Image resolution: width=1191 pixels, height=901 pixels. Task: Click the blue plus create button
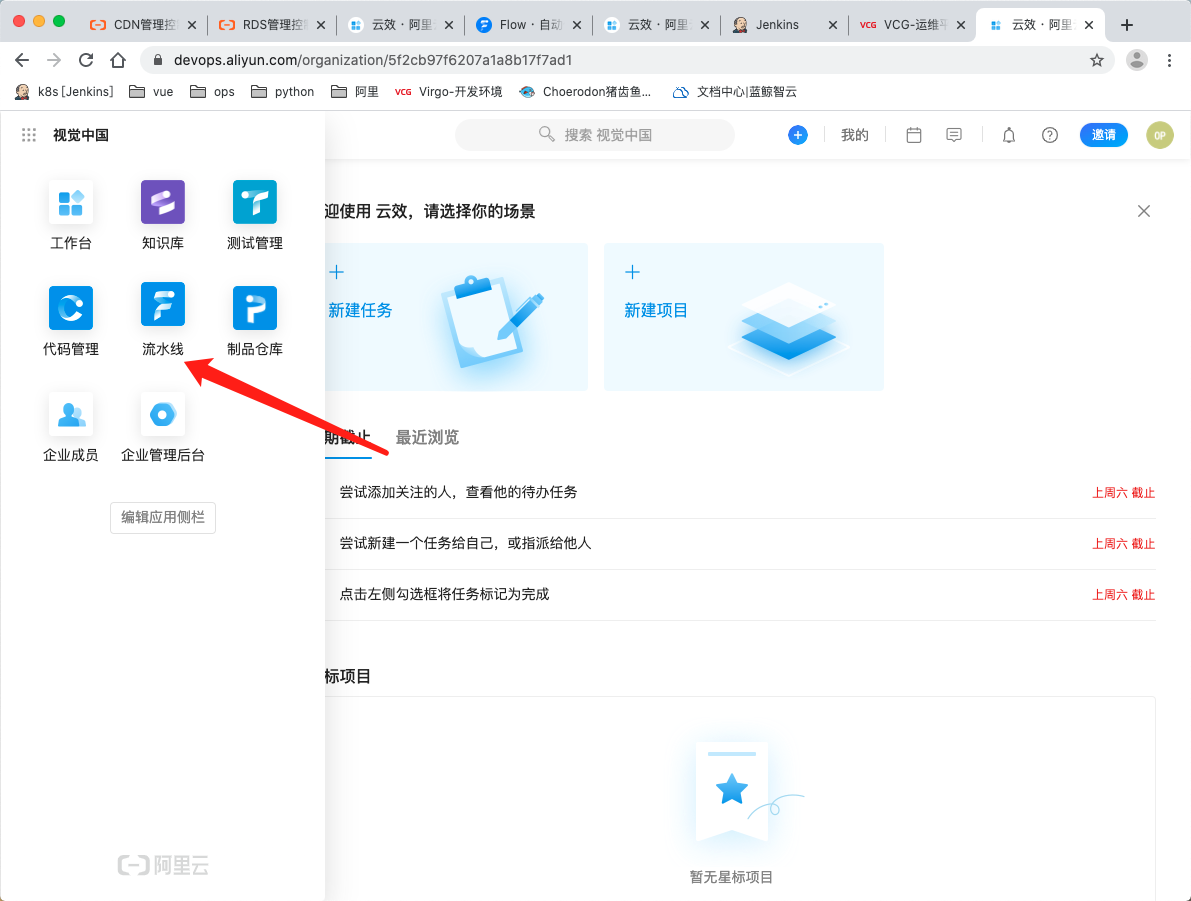click(x=798, y=135)
